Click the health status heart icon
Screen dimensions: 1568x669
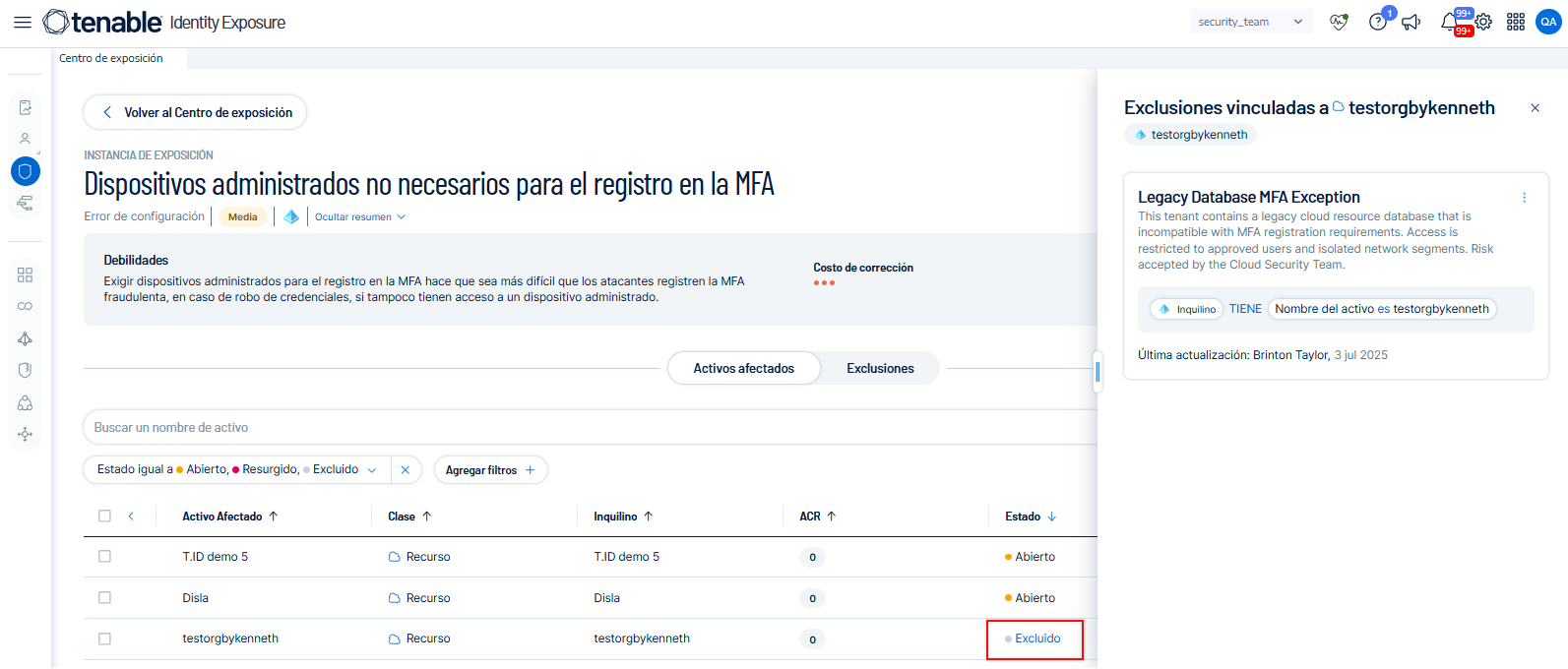tap(1339, 22)
